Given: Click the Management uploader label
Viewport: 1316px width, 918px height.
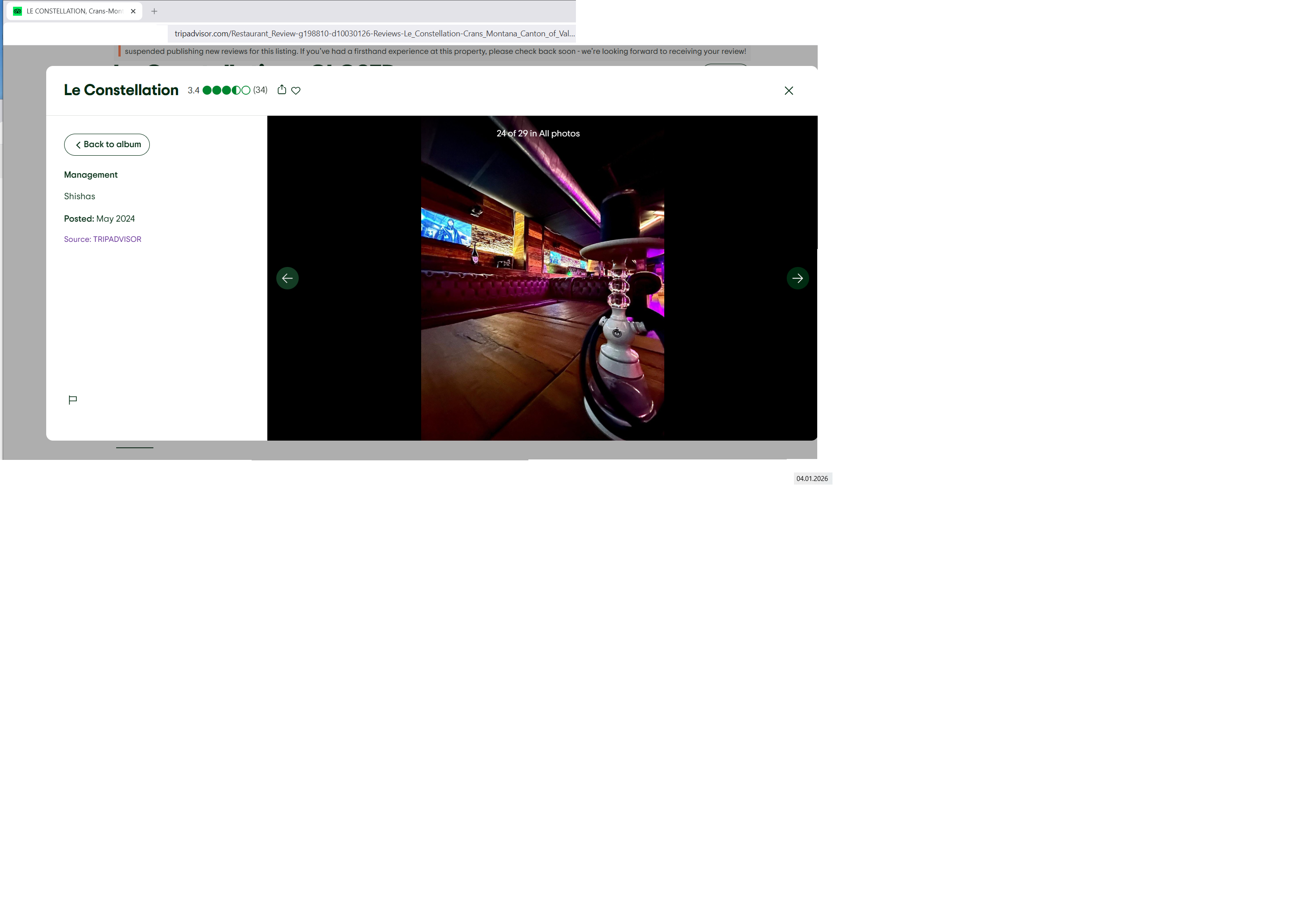Looking at the screenshot, I should (x=91, y=175).
